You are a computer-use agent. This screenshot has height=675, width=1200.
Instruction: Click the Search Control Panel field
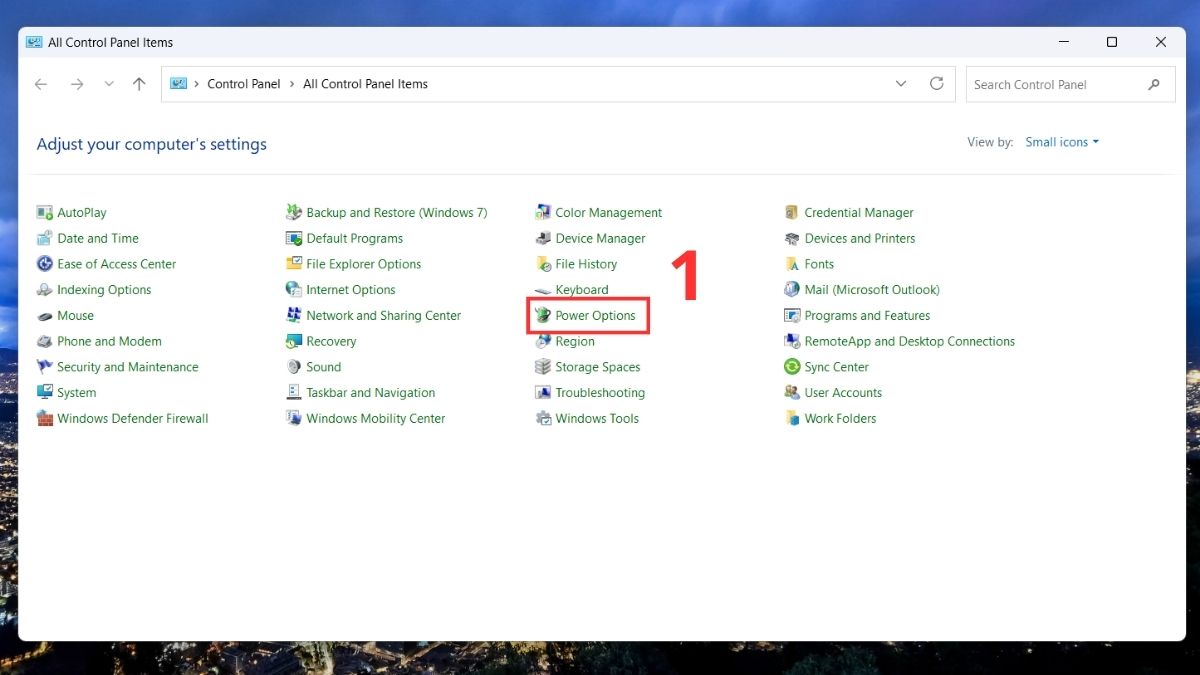[x=1055, y=84]
